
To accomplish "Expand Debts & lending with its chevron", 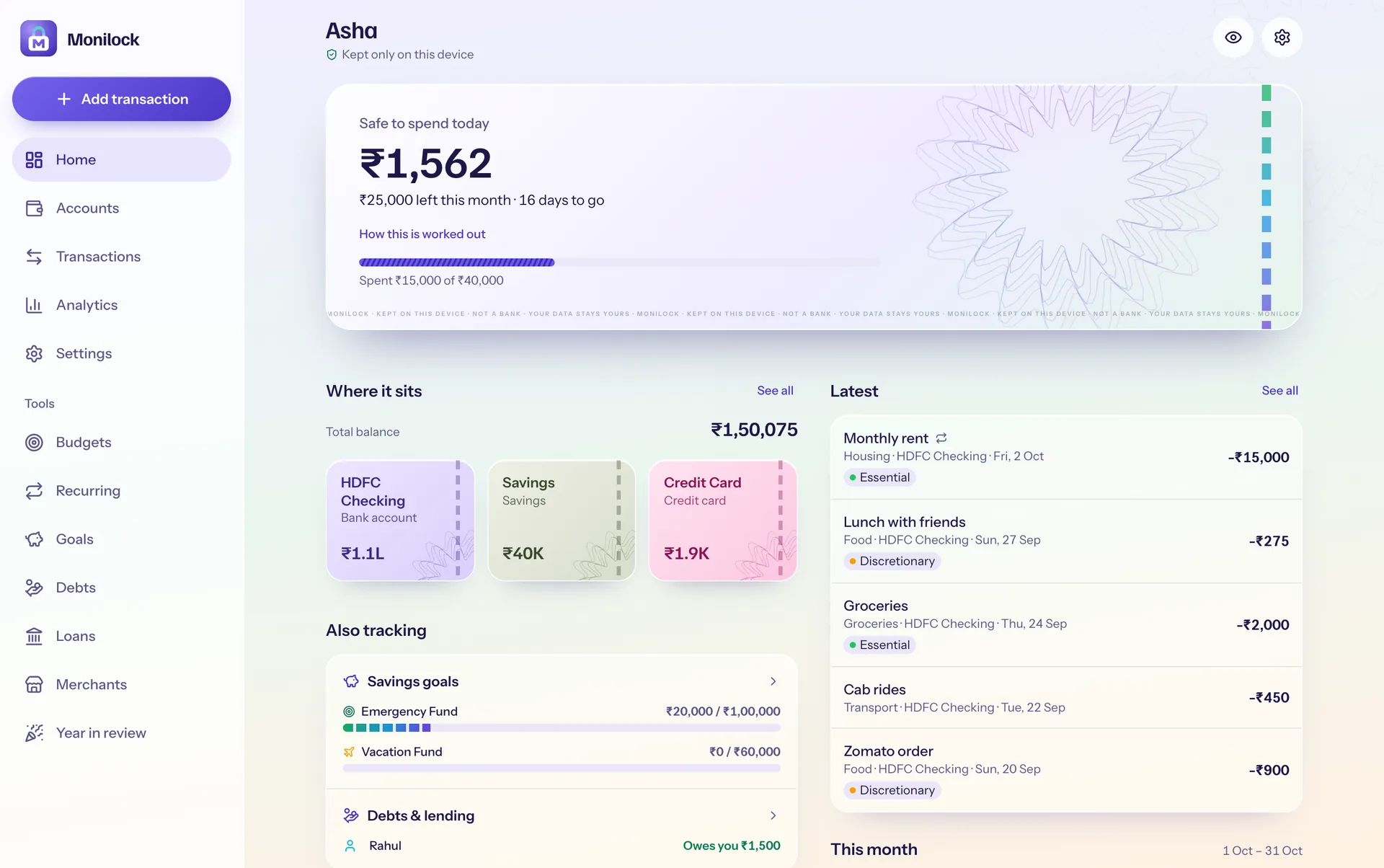I will click(x=773, y=815).
